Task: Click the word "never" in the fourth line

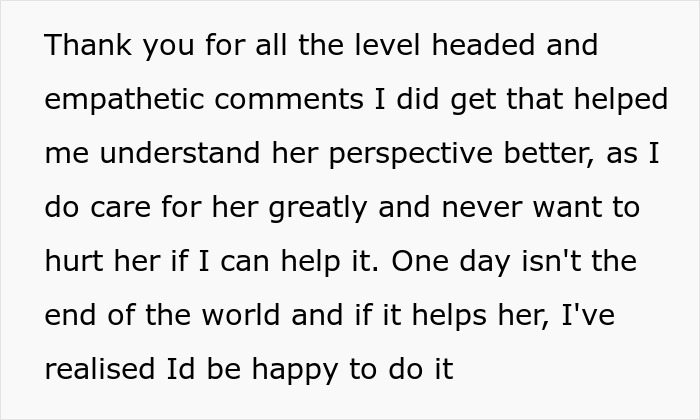Action: click(x=482, y=208)
